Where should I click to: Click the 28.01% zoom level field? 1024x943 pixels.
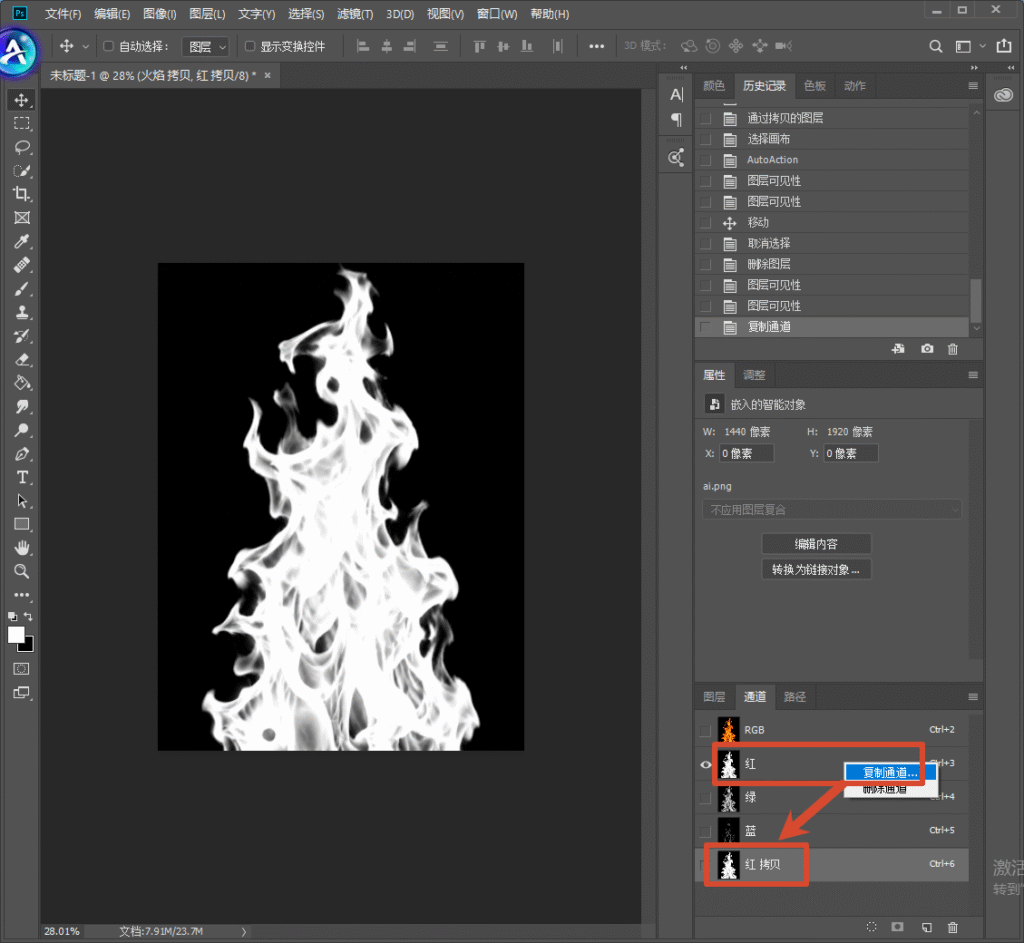[x=62, y=931]
